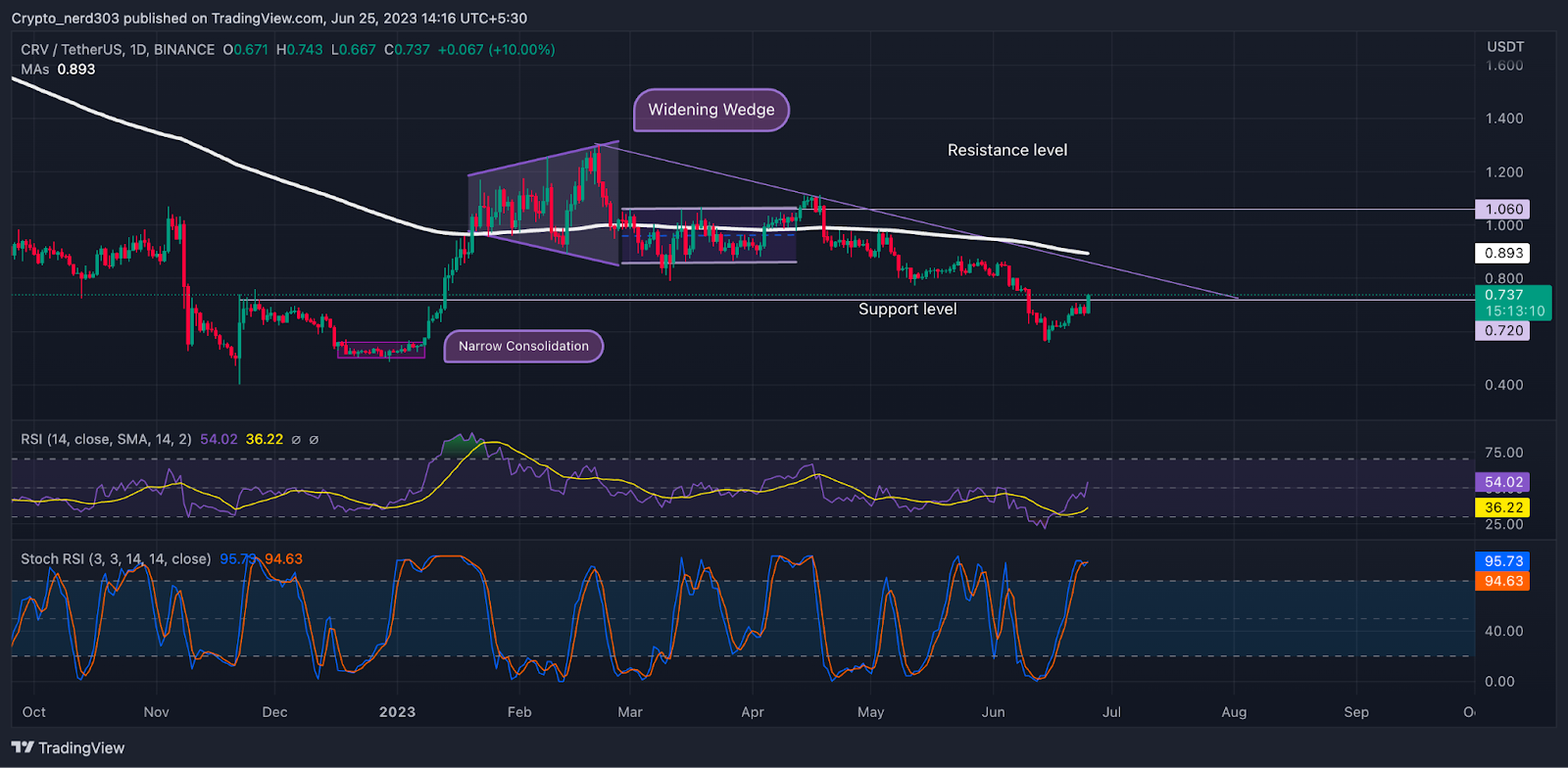
Task: Click the open price value O0.671
Action: click(x=245, y=49)
